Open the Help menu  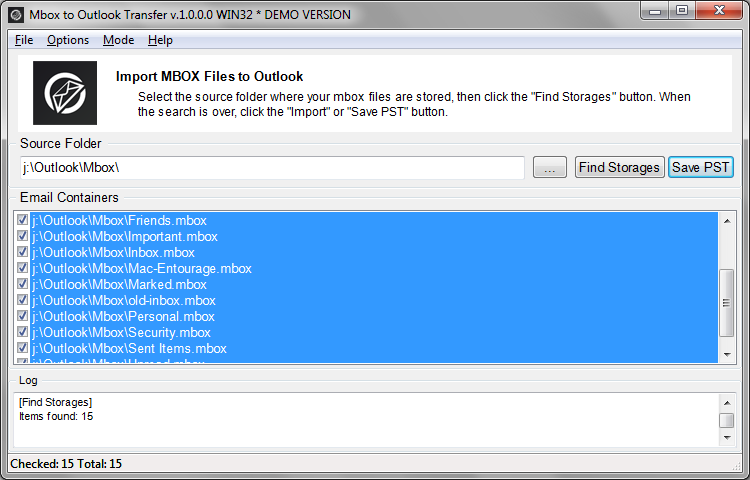tap(160, 40)
